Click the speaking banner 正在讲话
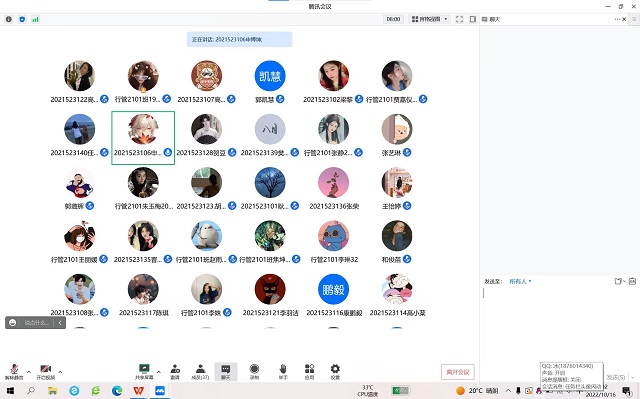Image resolution: width=640 pixels, height=399 pixels. tap(240, 40)
